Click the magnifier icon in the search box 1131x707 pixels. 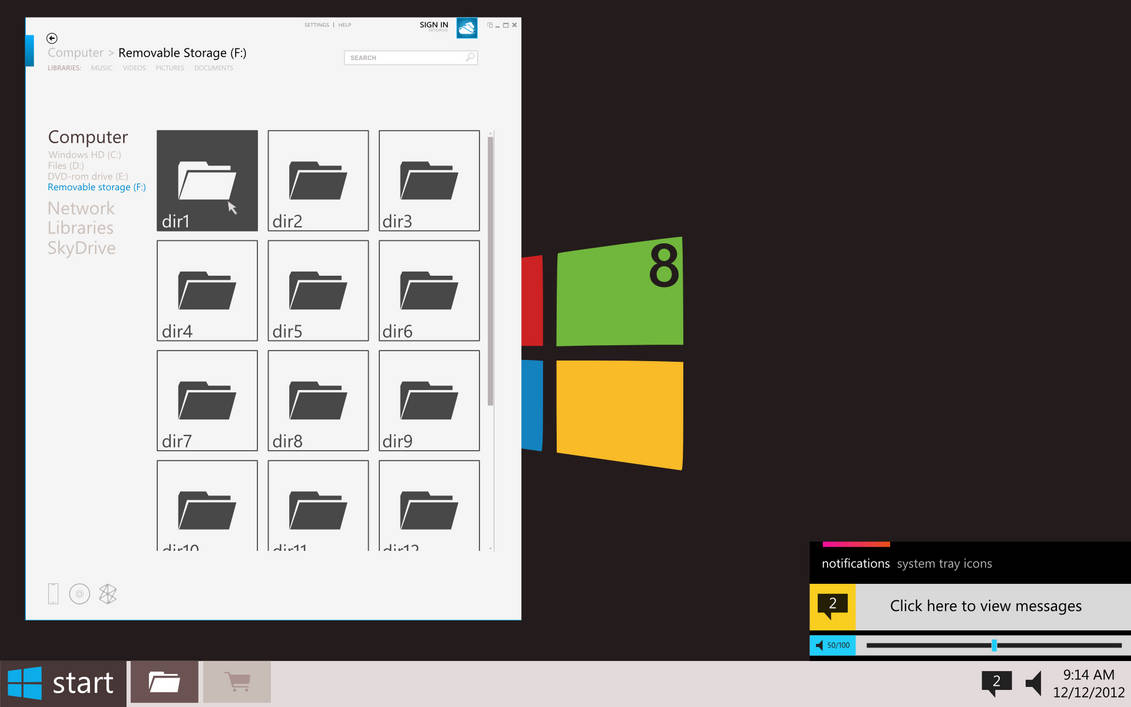tap(470, 57)
